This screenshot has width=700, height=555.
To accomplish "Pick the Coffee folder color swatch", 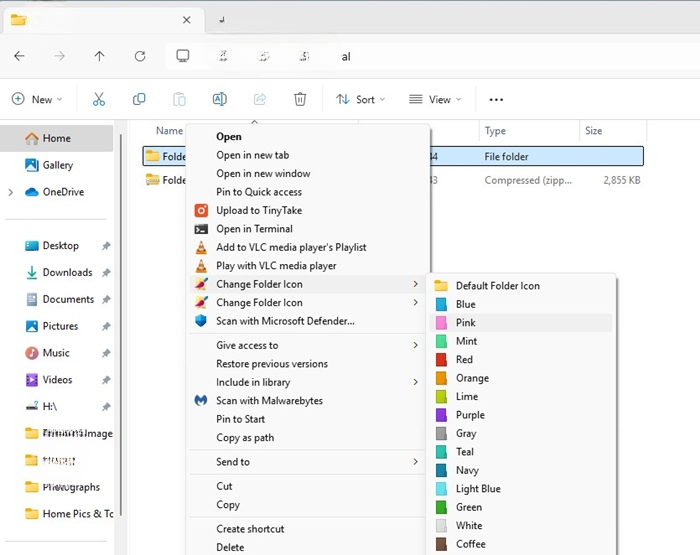I will click(441, 544).
